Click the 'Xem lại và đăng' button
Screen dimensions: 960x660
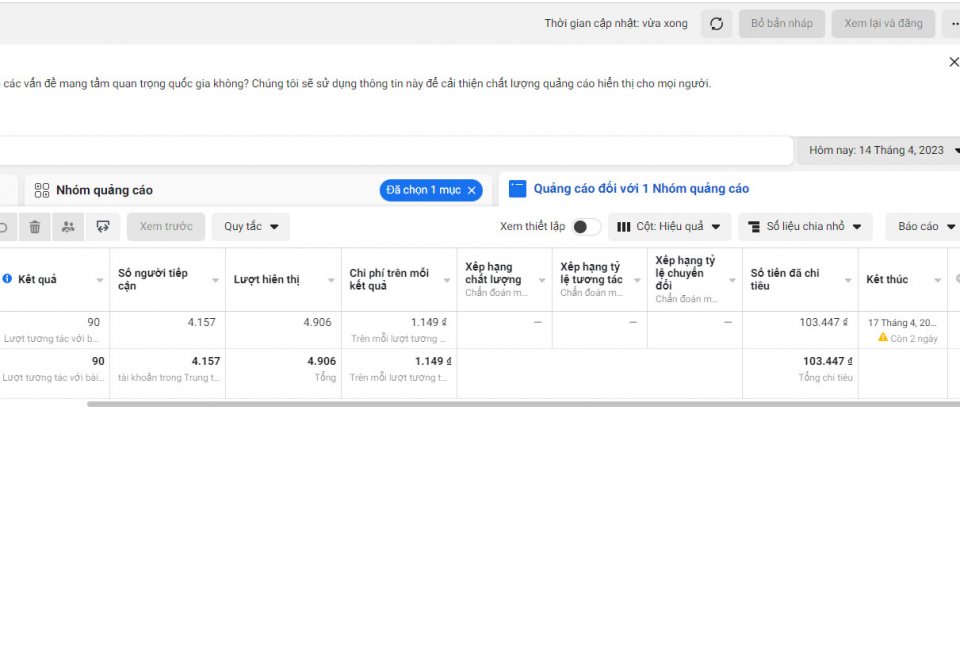[883, 24]
